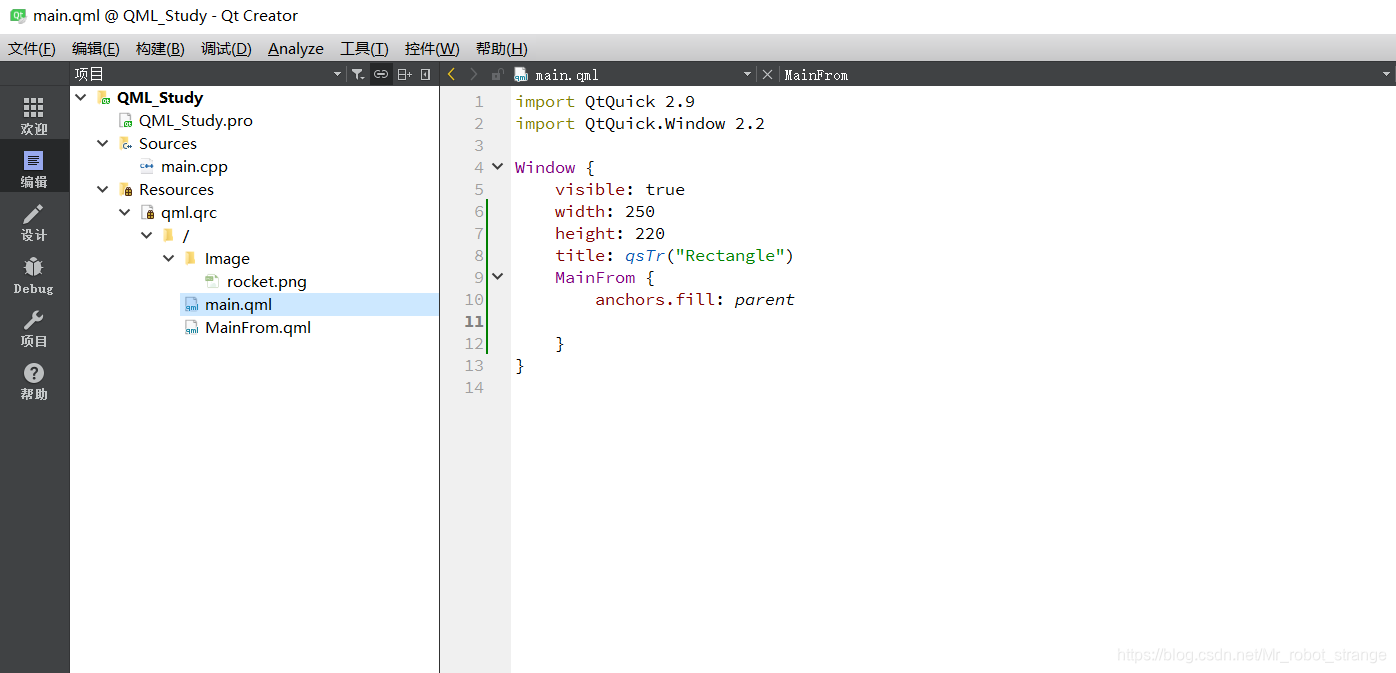Open the 调试(D) menu
Viewport: 1396px width, 673px height.
click(226, 48)
